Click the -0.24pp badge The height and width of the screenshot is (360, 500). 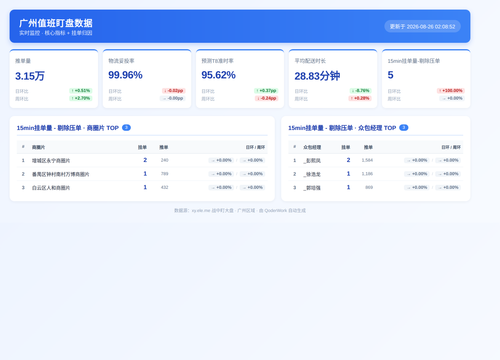pos(267,98)
